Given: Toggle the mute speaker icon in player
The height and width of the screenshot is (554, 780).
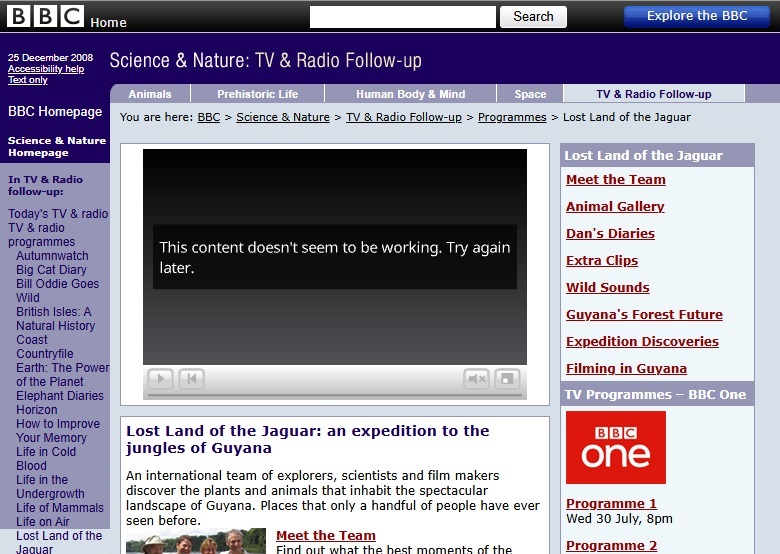Looking at the screenshot, I should tap(476, 379).
